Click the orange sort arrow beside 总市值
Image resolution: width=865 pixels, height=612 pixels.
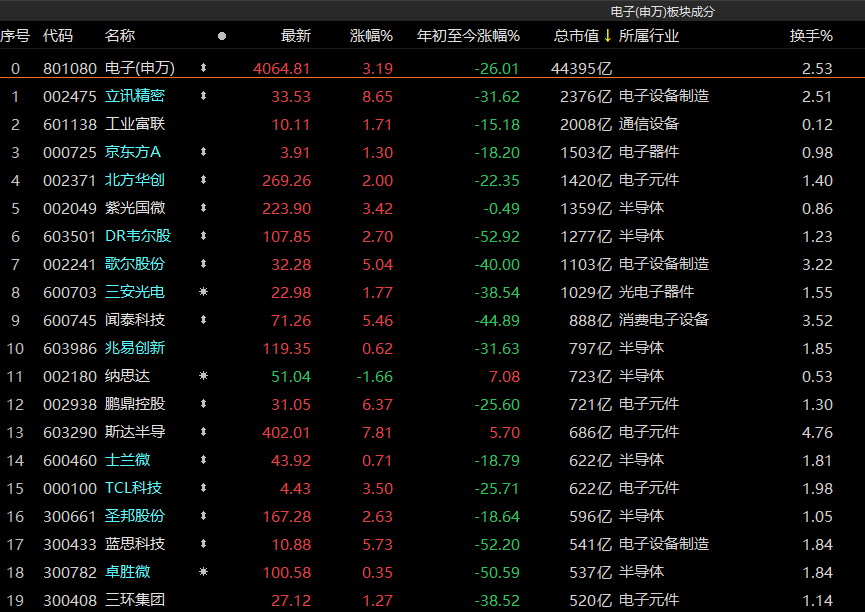click(607, 36)
